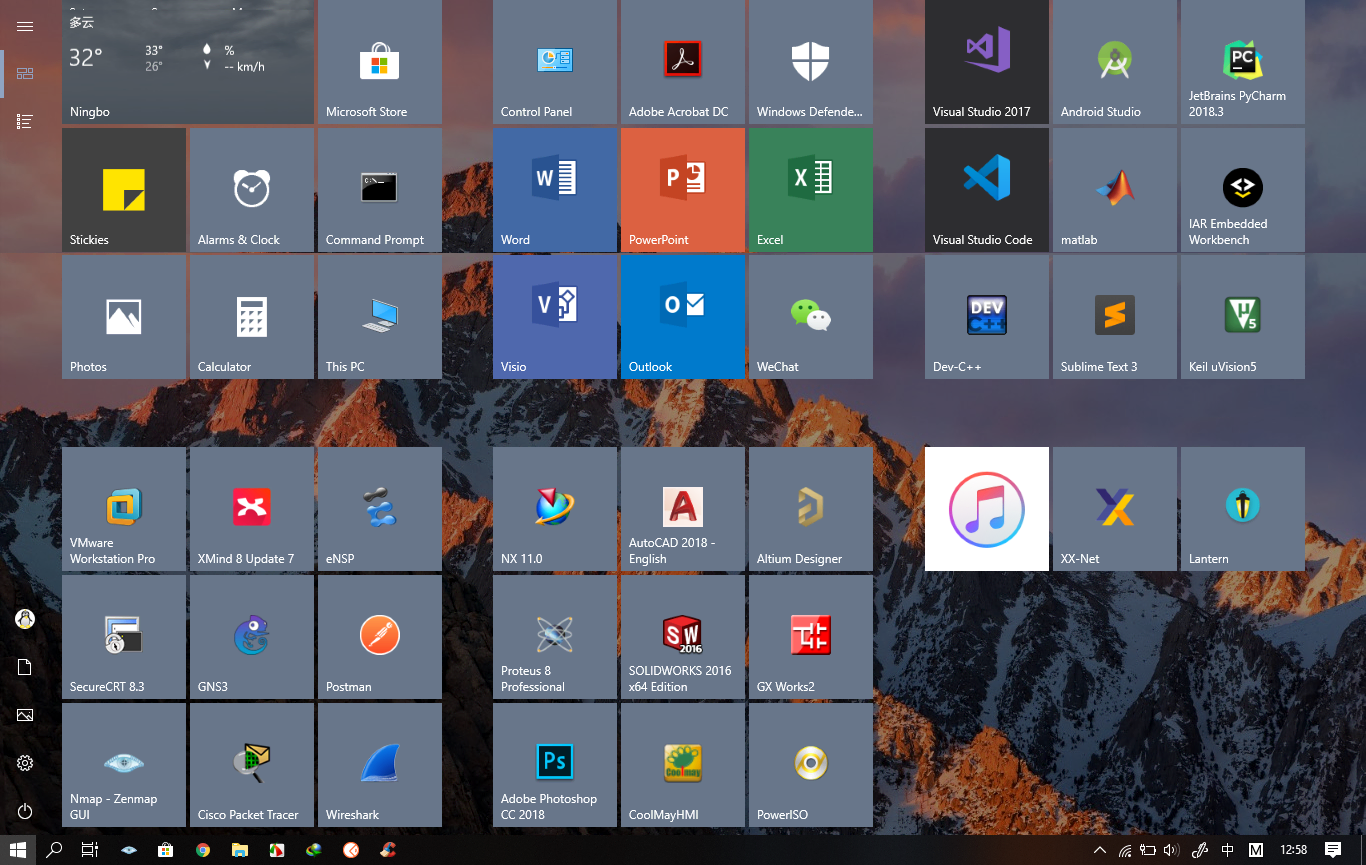Click the Windows Start button

(18, 850)
